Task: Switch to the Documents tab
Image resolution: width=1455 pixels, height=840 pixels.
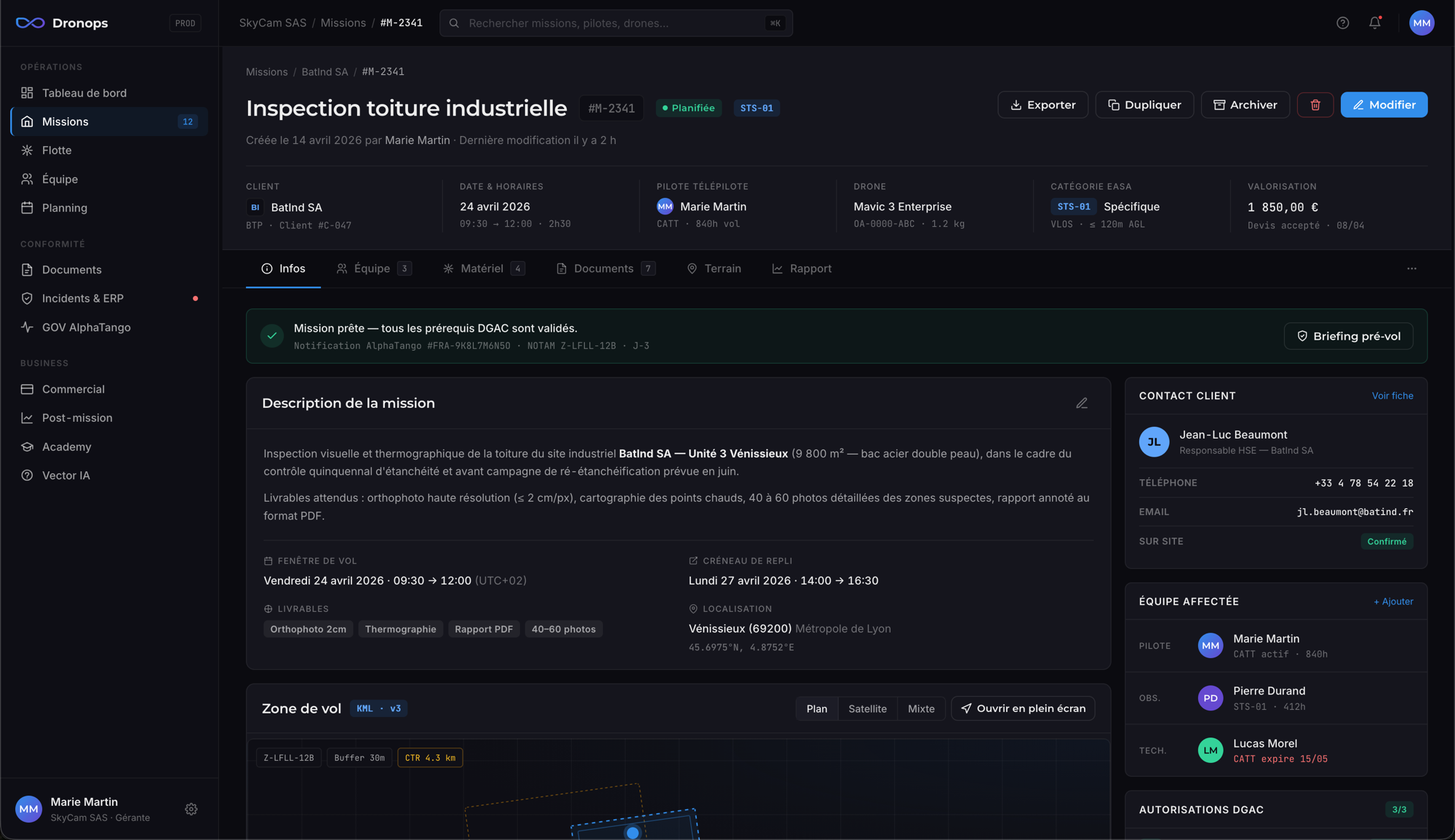Action: point(606,269)
